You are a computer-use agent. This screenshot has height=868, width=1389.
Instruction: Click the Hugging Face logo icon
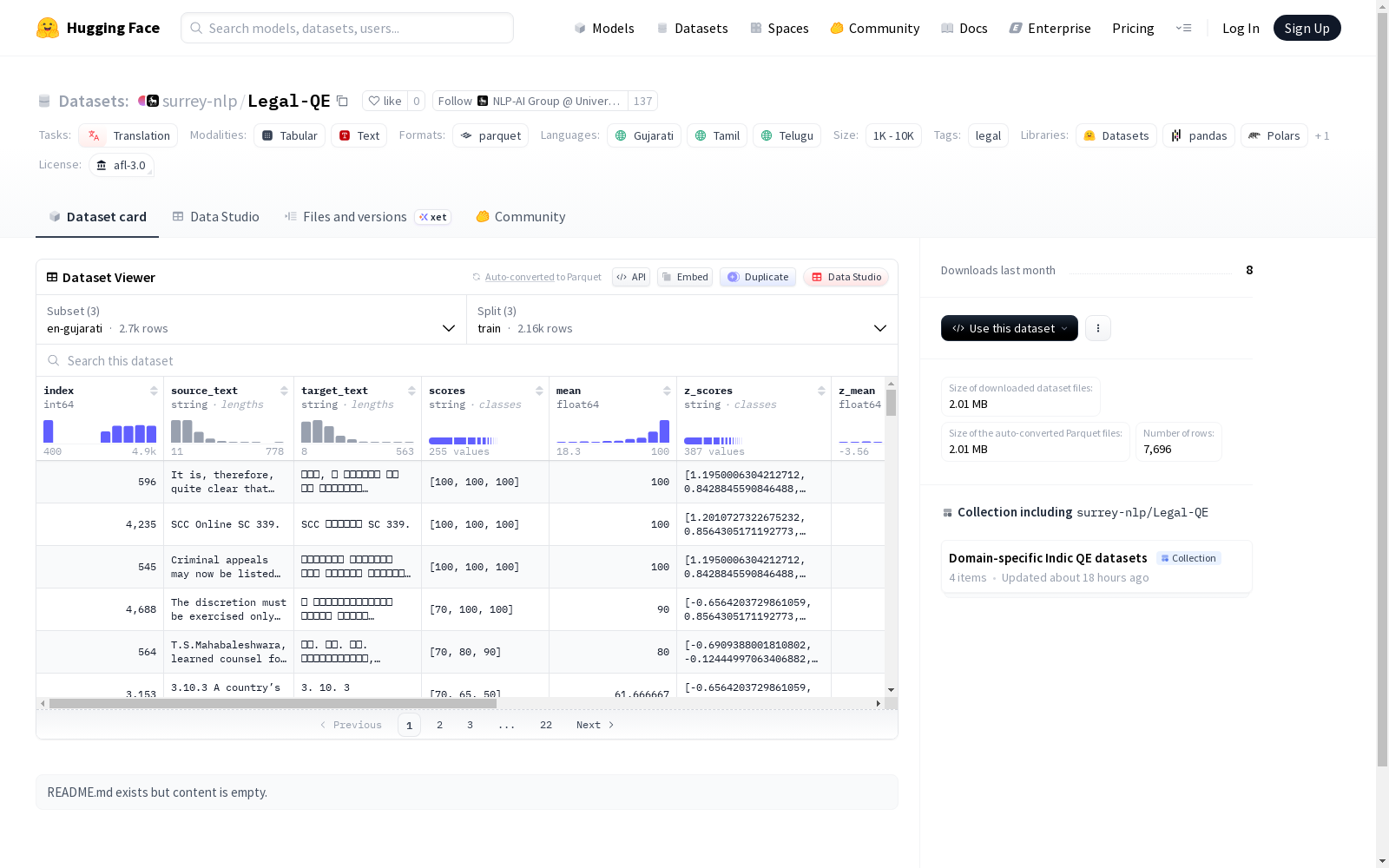(x=48, y=28)
